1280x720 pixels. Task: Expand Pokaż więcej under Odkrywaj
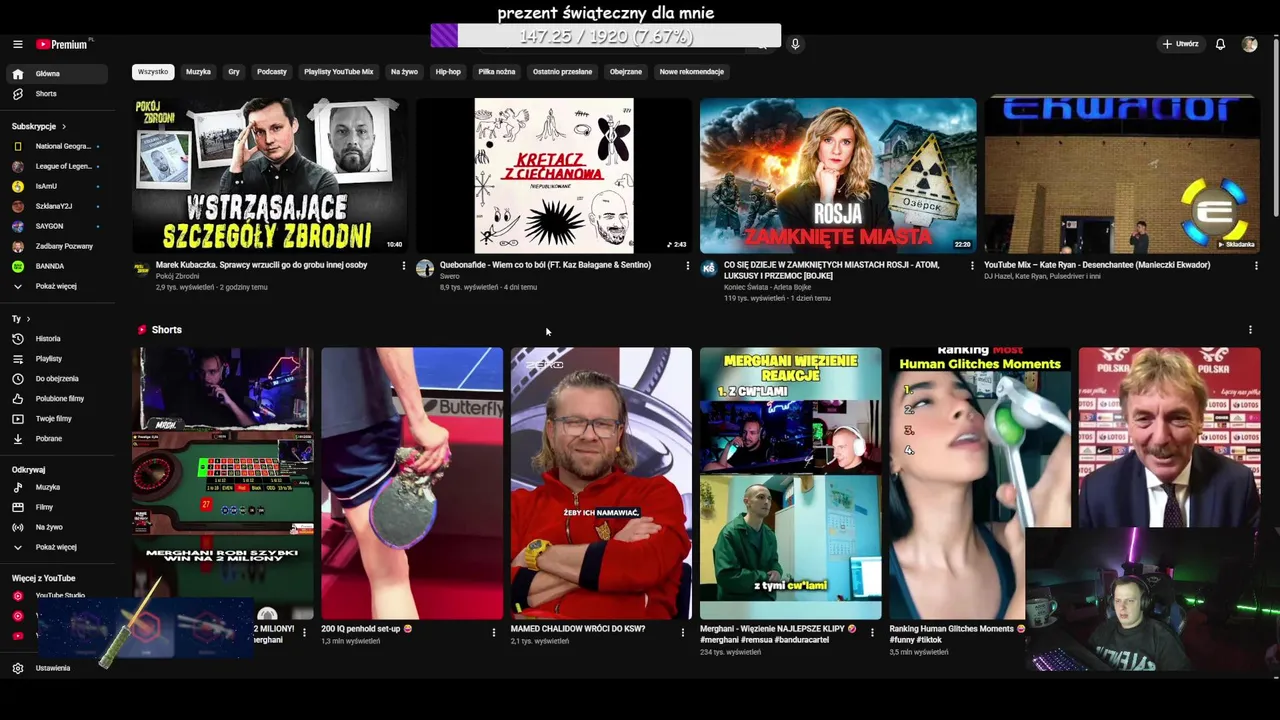click(58, 548)
